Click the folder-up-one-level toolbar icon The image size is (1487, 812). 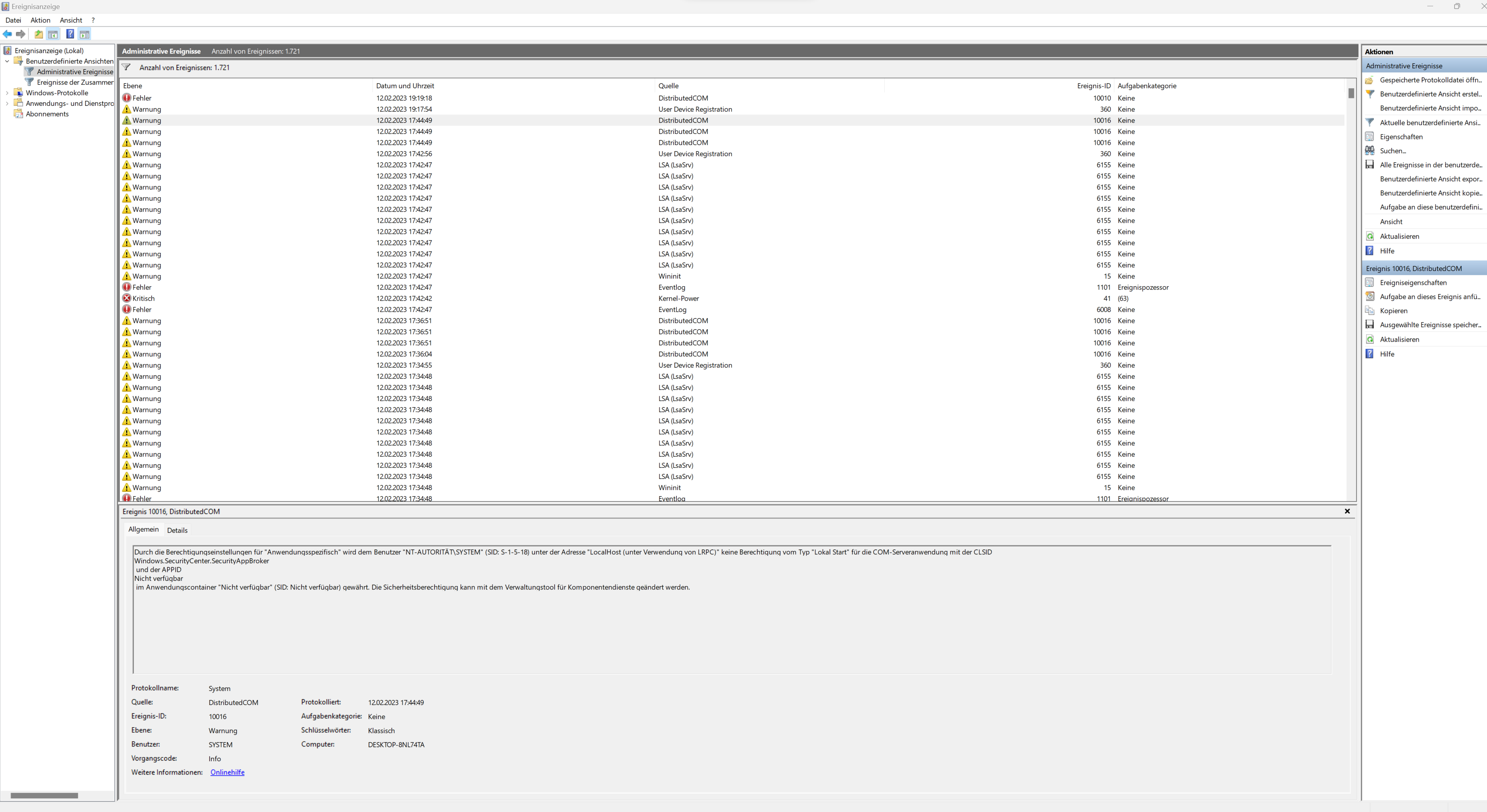(39, 34)
